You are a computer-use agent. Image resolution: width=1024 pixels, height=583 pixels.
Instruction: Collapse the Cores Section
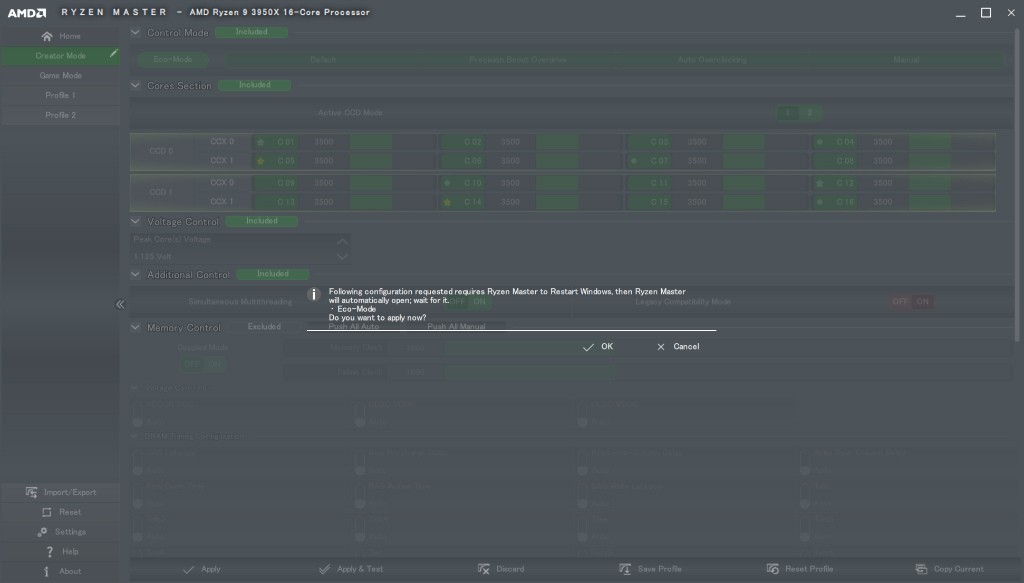(135, 85)
